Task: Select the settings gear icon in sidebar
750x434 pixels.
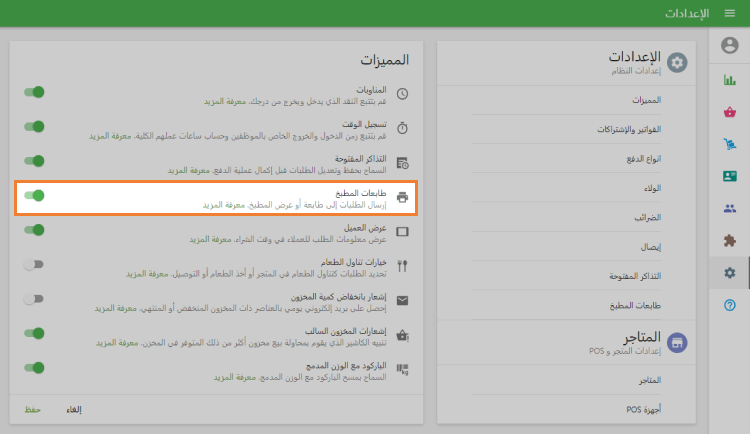Action: (x=729, y=273)
